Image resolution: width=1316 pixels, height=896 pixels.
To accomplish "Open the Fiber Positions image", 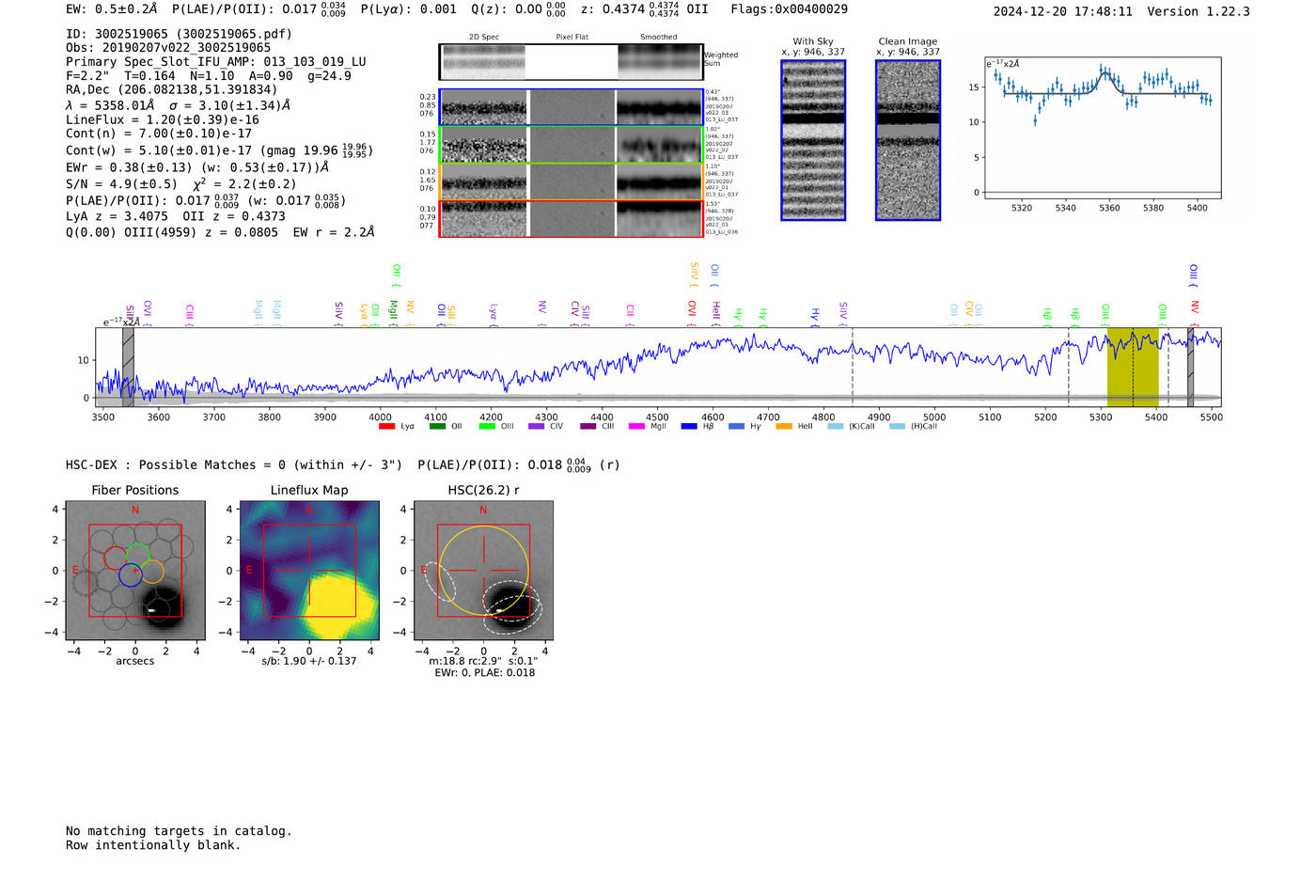I will point(135,571).
